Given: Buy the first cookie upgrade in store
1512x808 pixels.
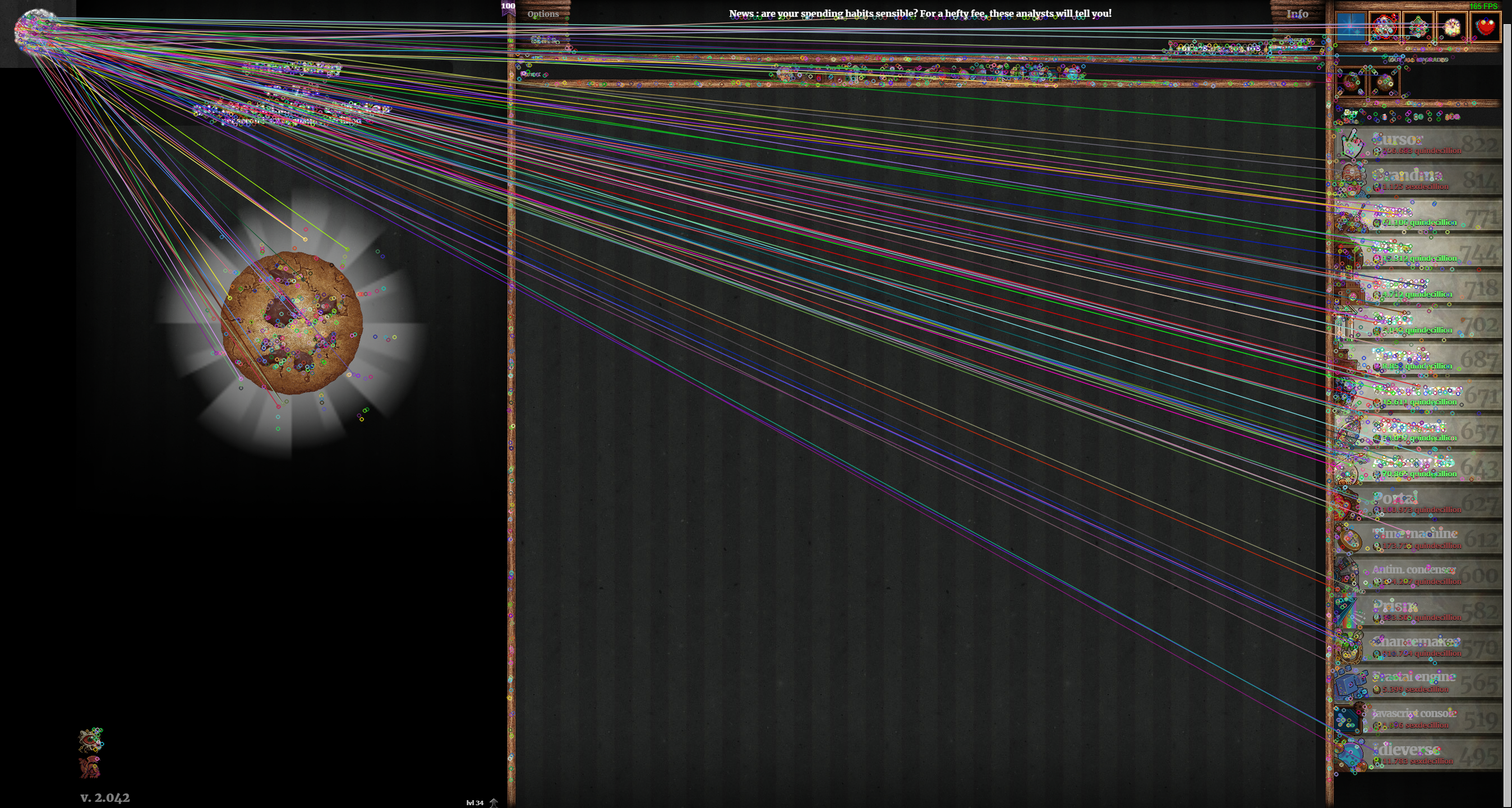Looking at the screenshot, I should pyautogui.click(x=1350, y=83).
